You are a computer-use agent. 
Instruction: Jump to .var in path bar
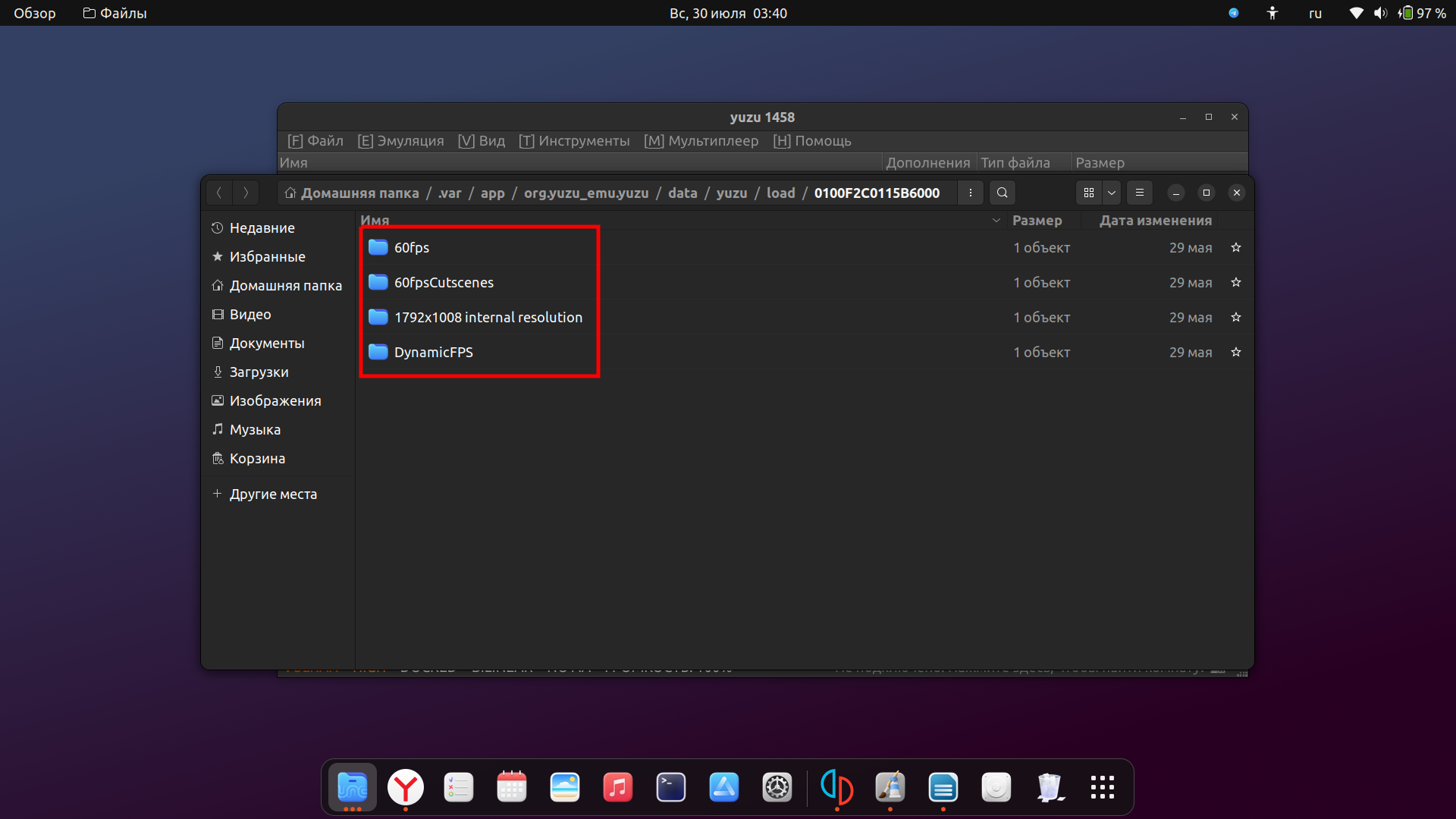point(449,193)
